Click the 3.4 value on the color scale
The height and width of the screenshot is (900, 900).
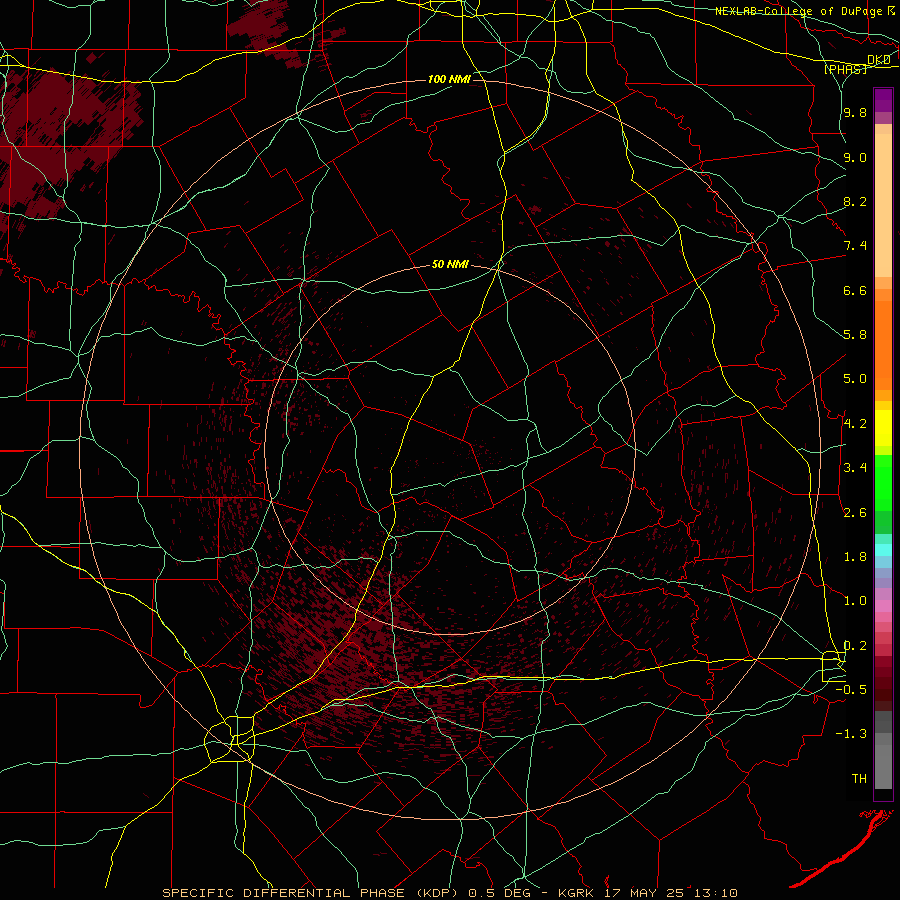[x=855, y=468]
